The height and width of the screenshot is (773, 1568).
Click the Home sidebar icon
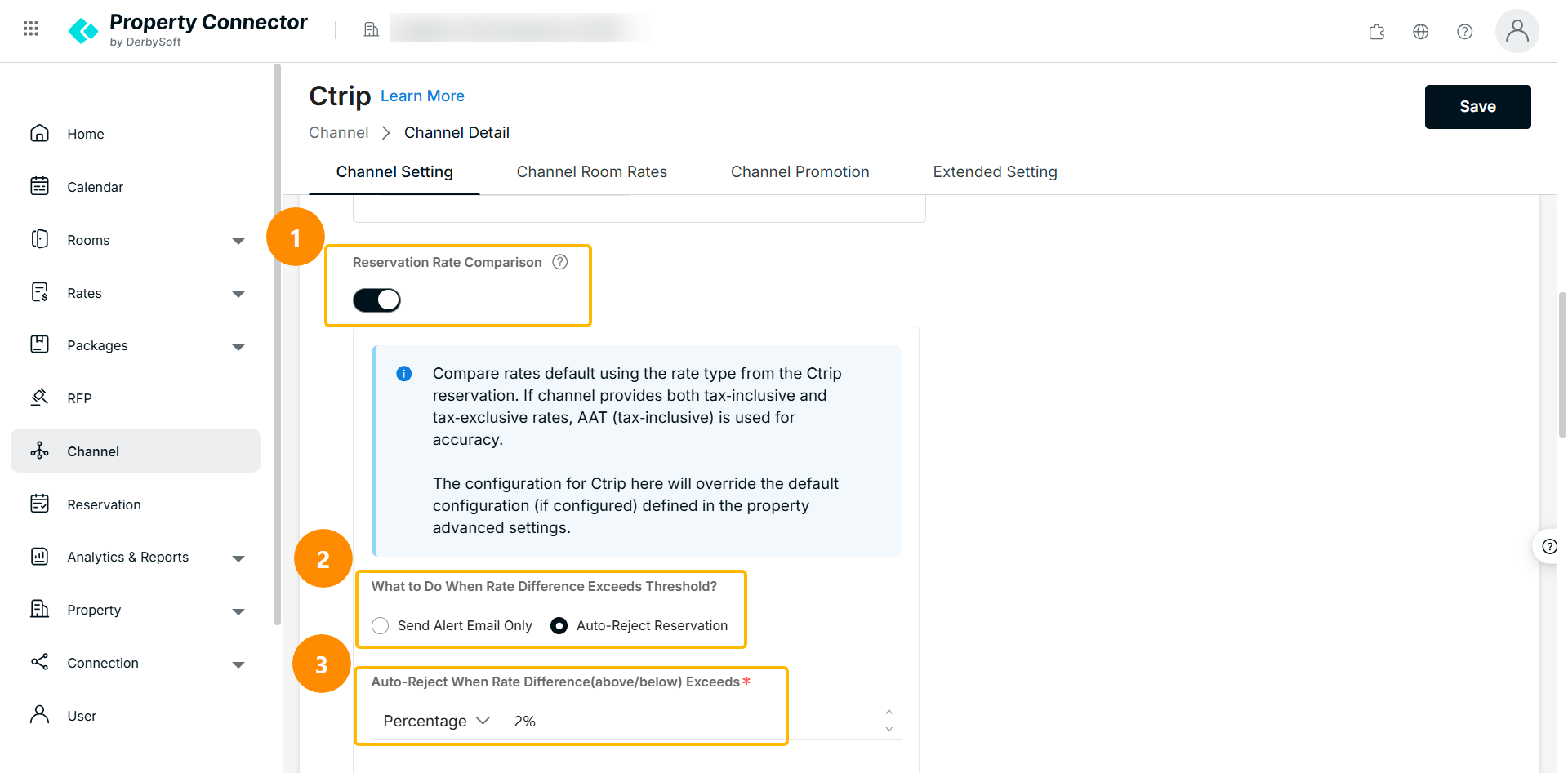[39, 133]
